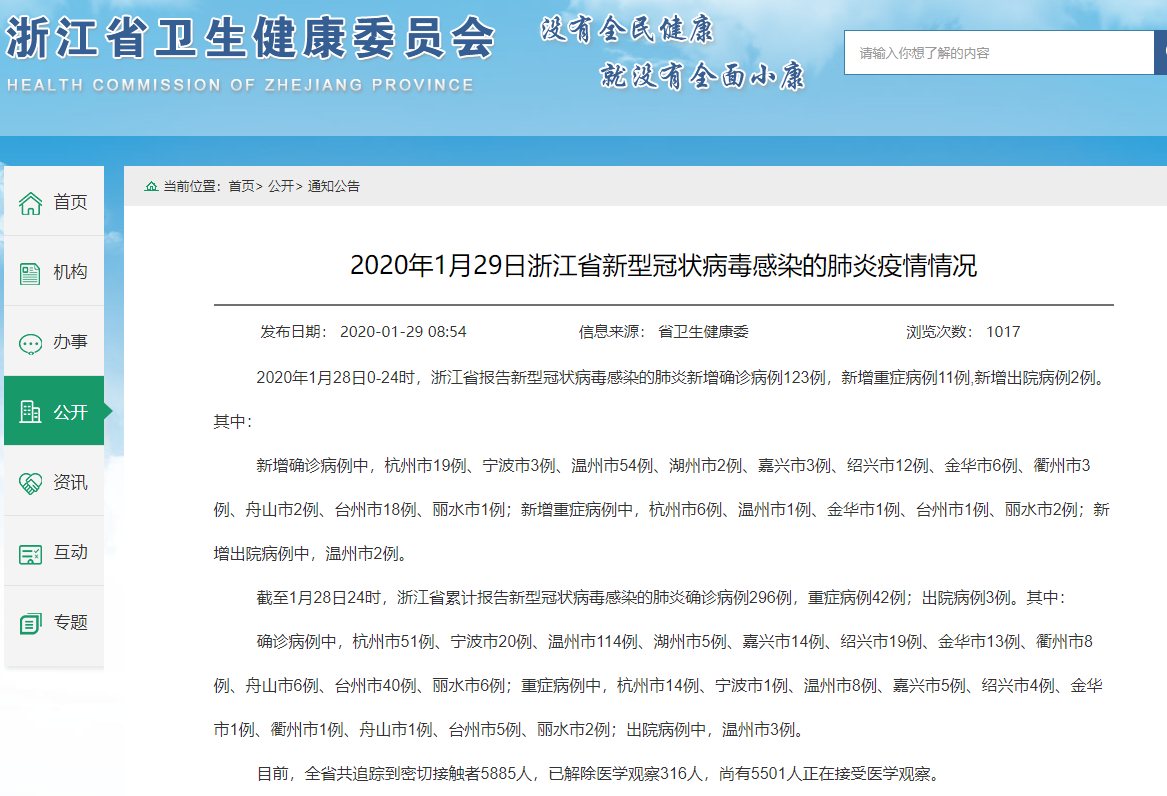This screenshot has height=796, width=1167.
Task: Select the 资讯 label in the sidebar menu
Action: coord(70,482)
